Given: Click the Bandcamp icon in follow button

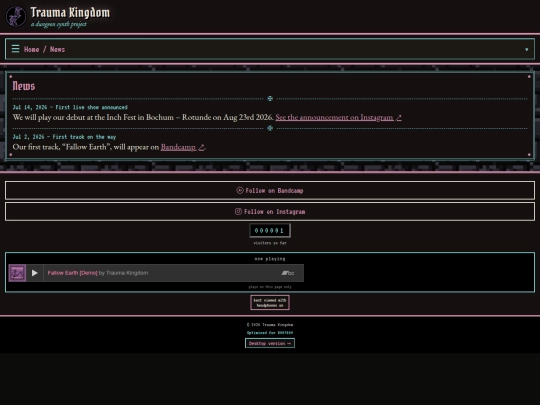Looking at the screenshot, I should 240,190.
